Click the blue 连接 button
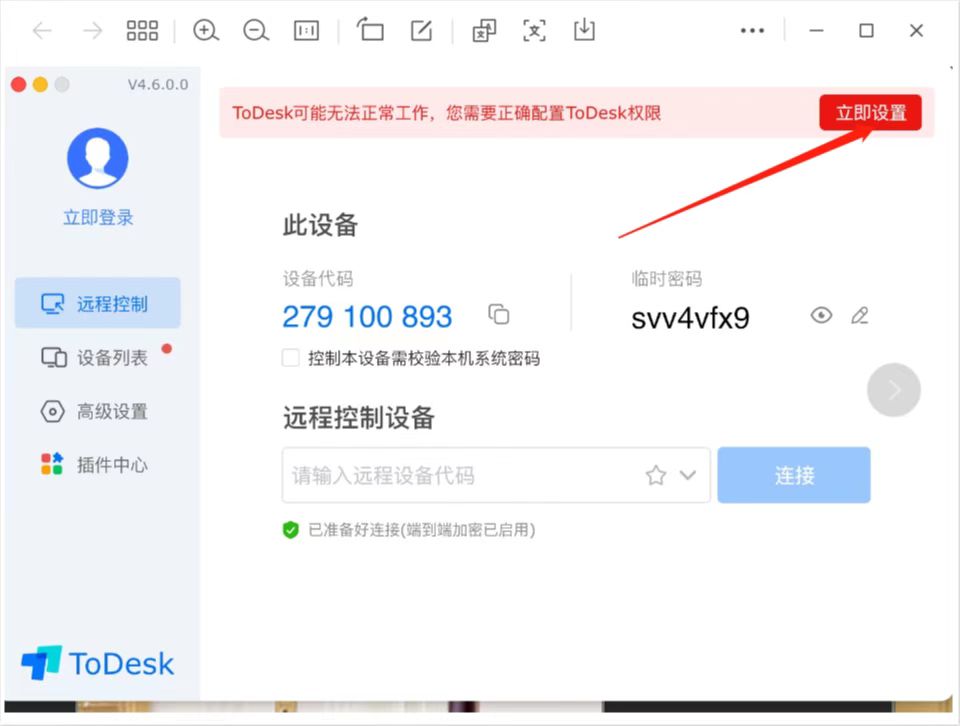This screenshot has width=960, height=726. 793,475
